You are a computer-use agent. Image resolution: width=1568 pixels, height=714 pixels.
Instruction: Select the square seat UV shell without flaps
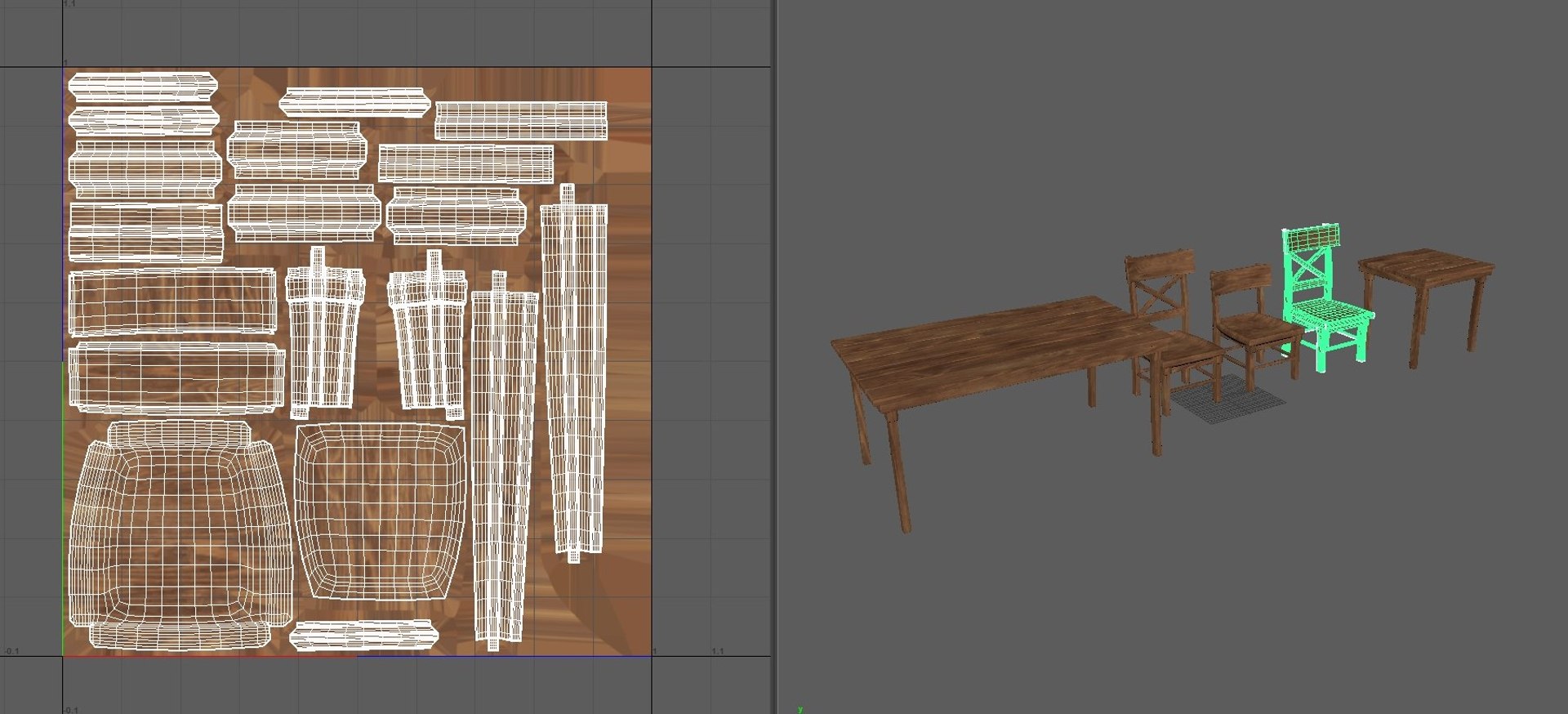(380, 511)
